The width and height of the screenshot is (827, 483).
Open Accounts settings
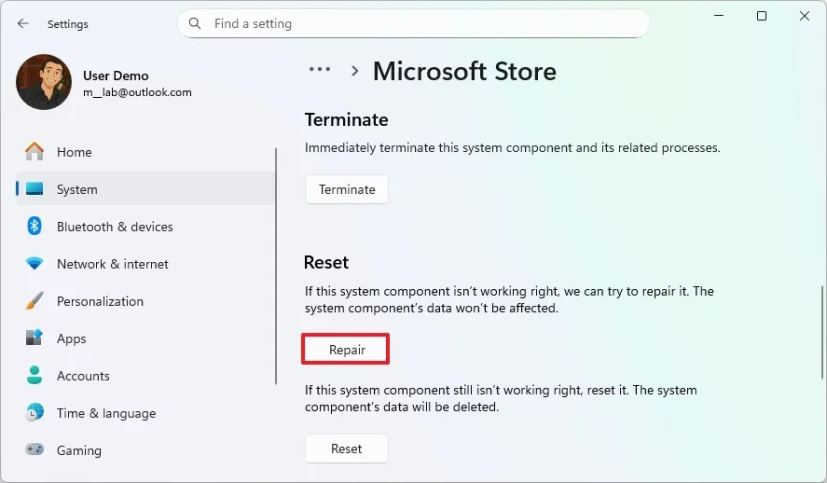(x=146, y=376)
